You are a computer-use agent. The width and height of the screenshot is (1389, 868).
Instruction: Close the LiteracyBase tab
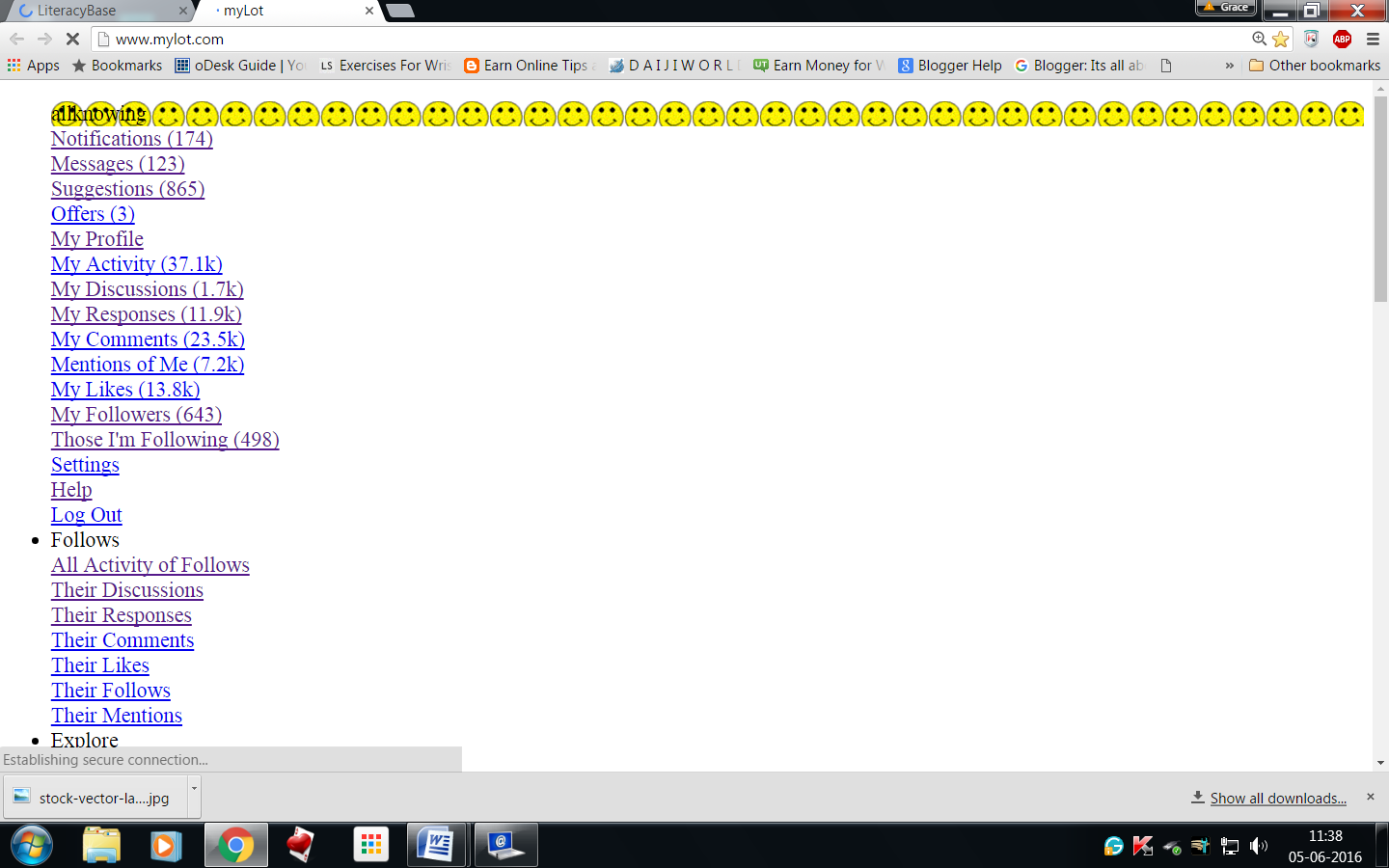(183, 11)
